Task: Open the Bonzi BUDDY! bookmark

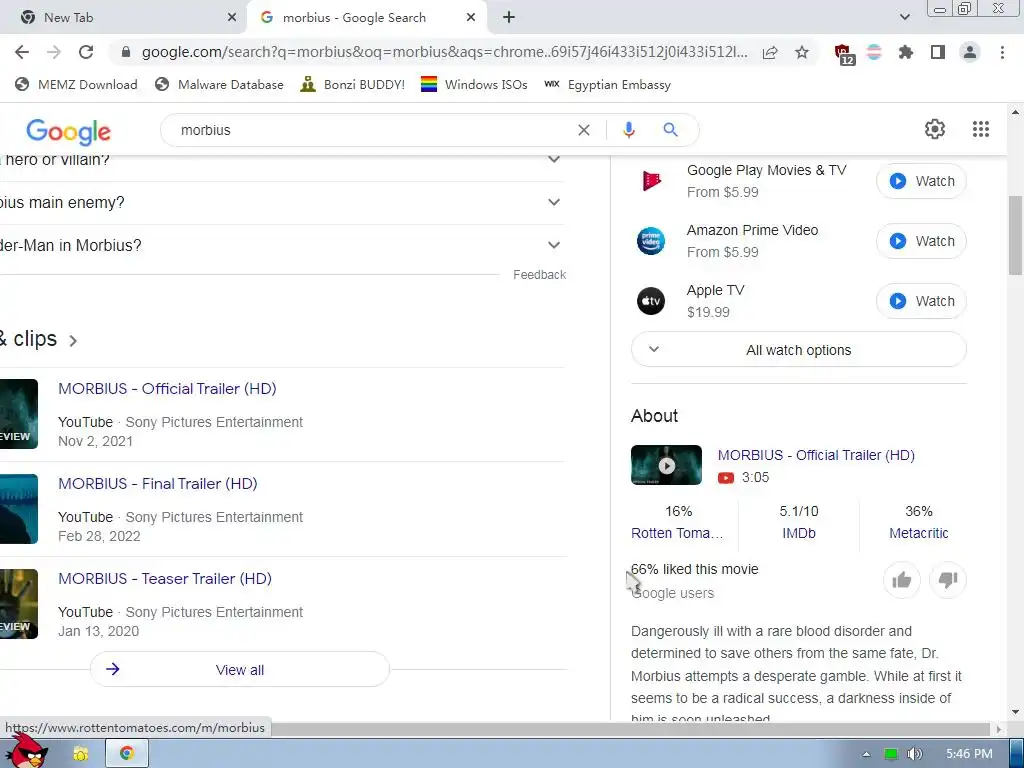Action: pos(353,84)
